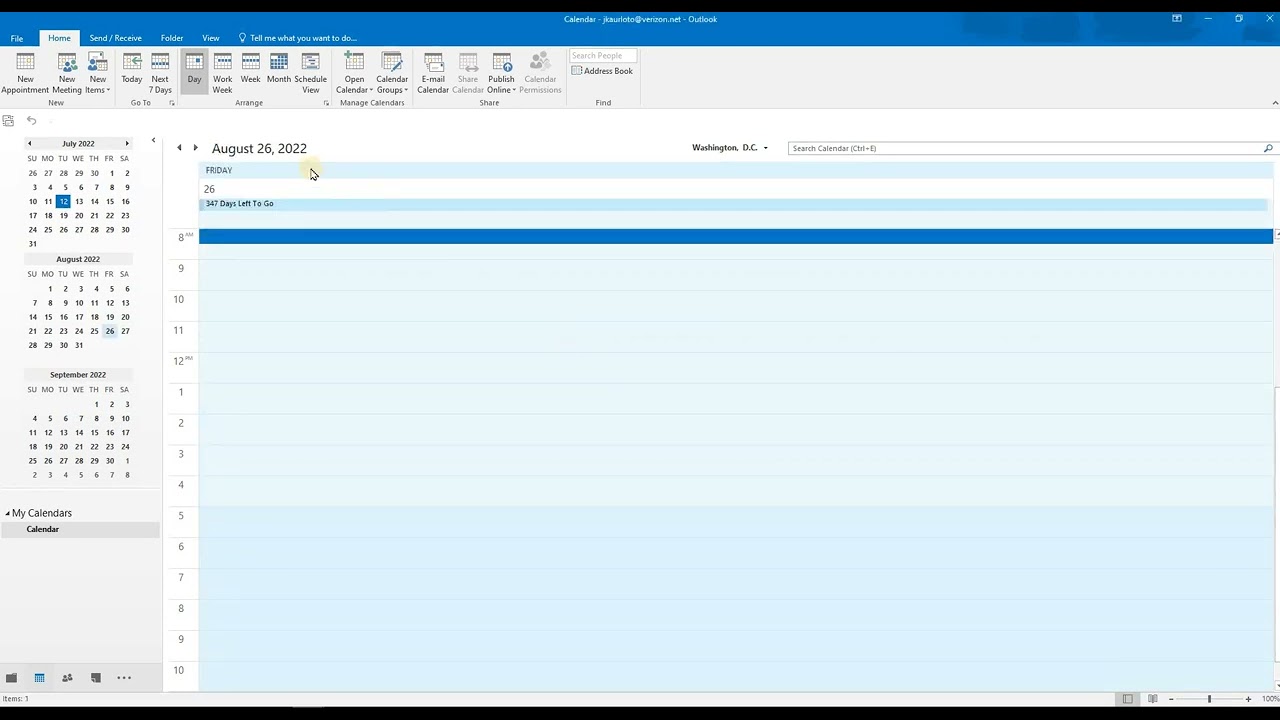This screenshot has width=1280, height=720.
Task: Select the Calendar folder item
Action: [x=80, y=529]
